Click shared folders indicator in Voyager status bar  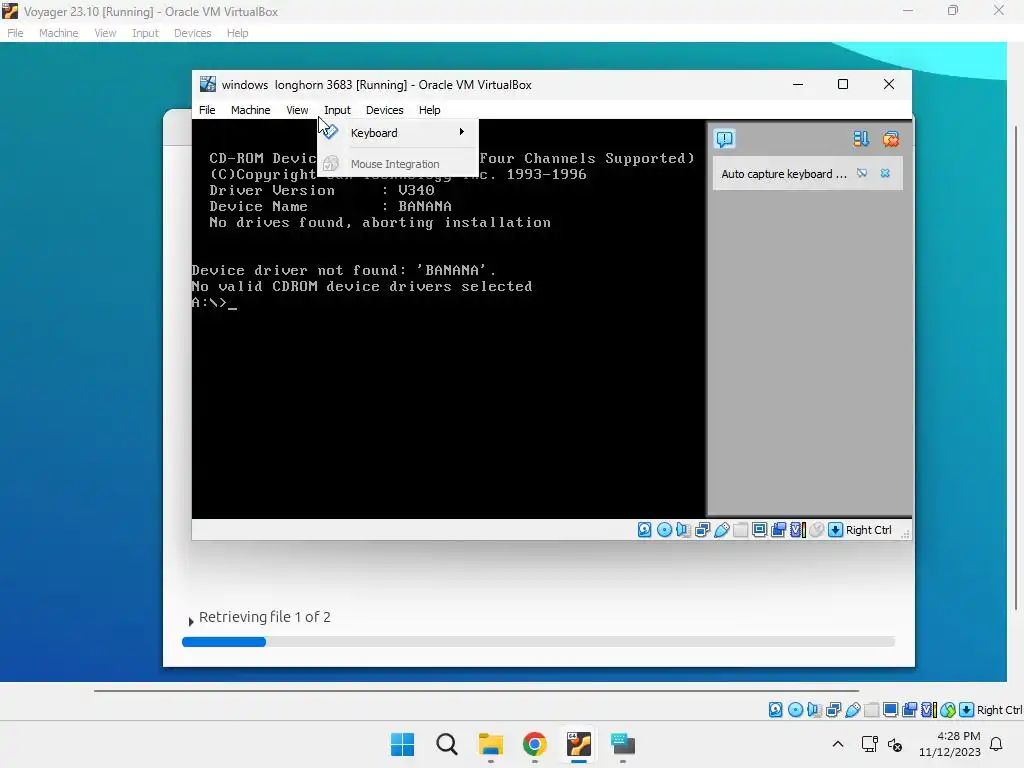coord(872,709)
